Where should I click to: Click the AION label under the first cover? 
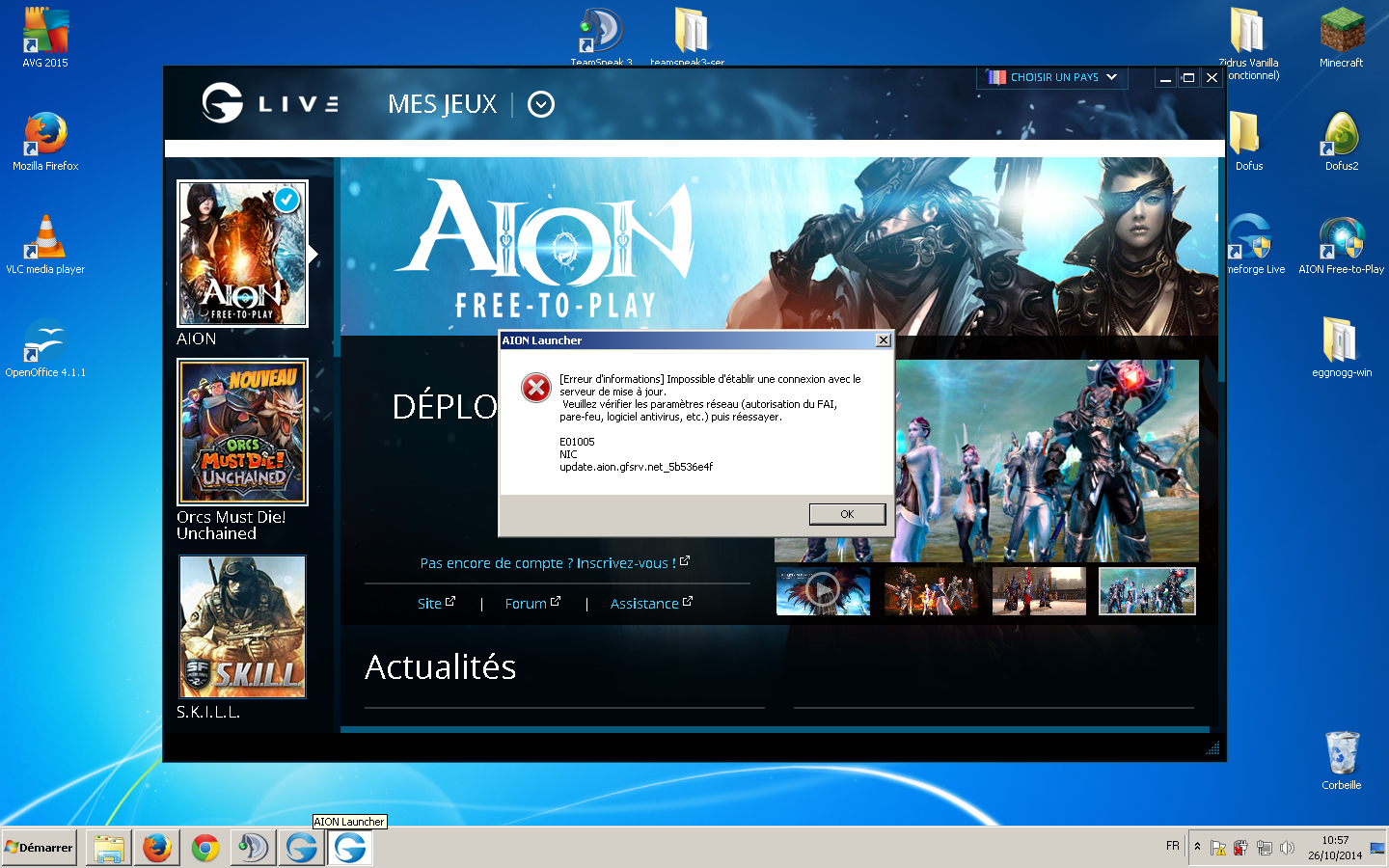(x=196, y=339)
